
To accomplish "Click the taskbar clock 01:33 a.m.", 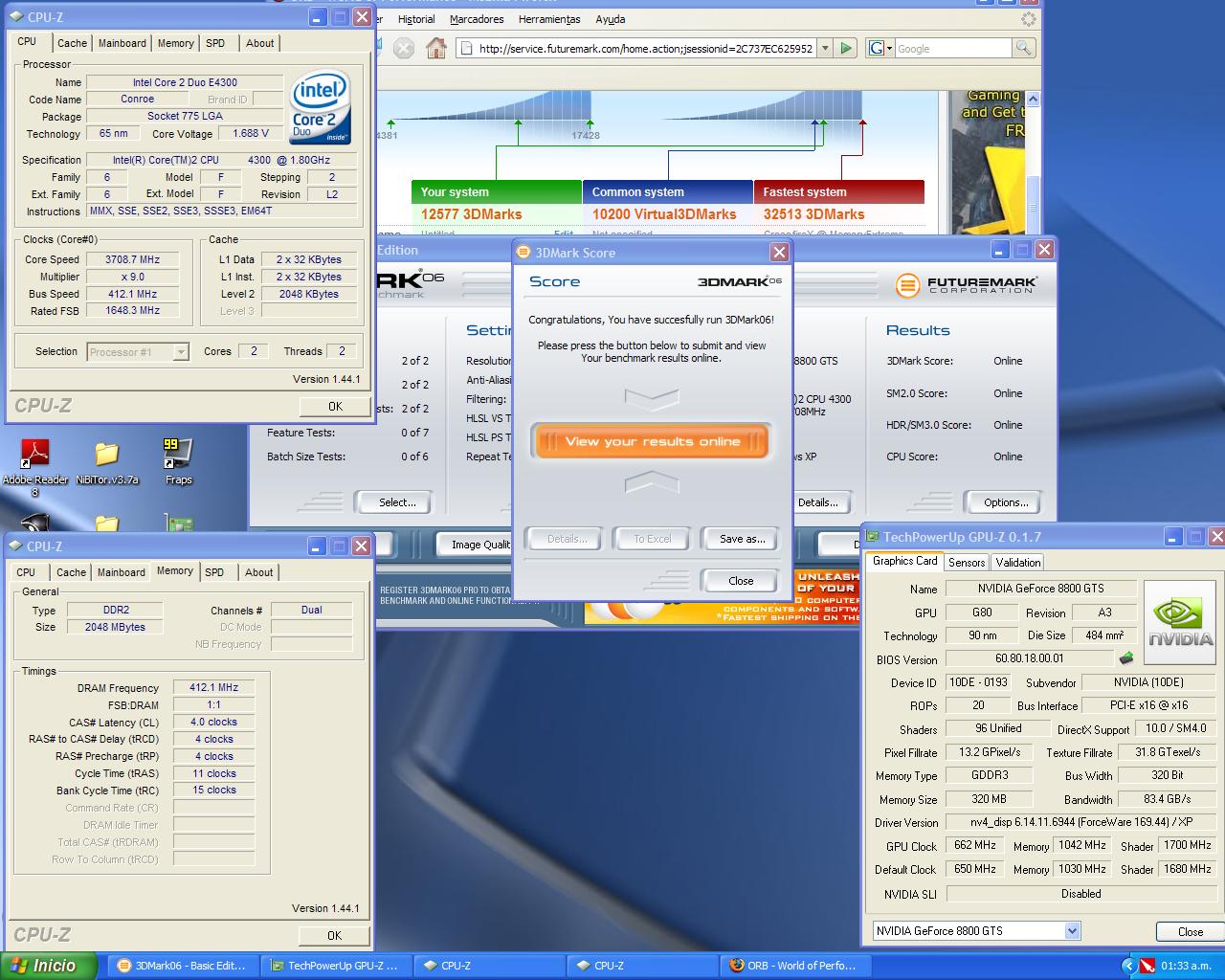I will point(1186,966).
